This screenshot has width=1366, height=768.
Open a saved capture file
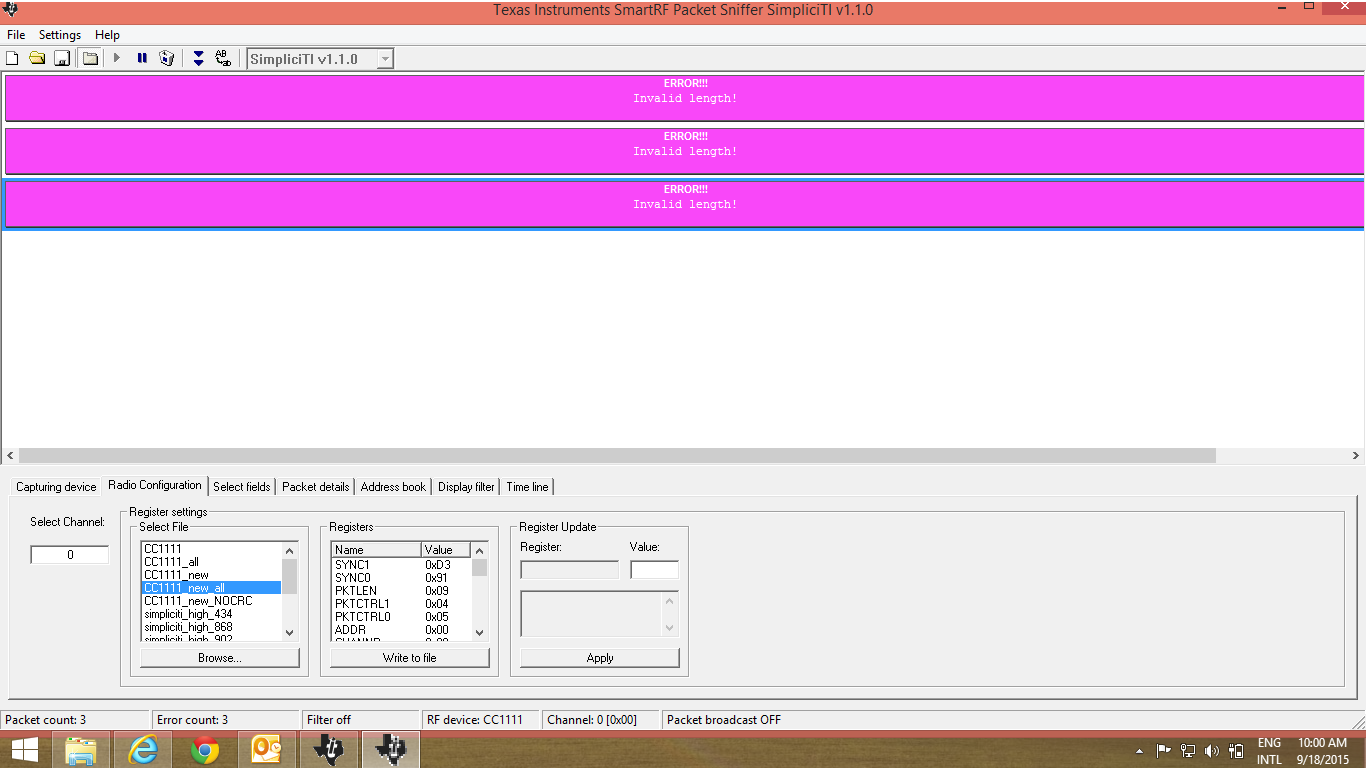coord(38,57)
